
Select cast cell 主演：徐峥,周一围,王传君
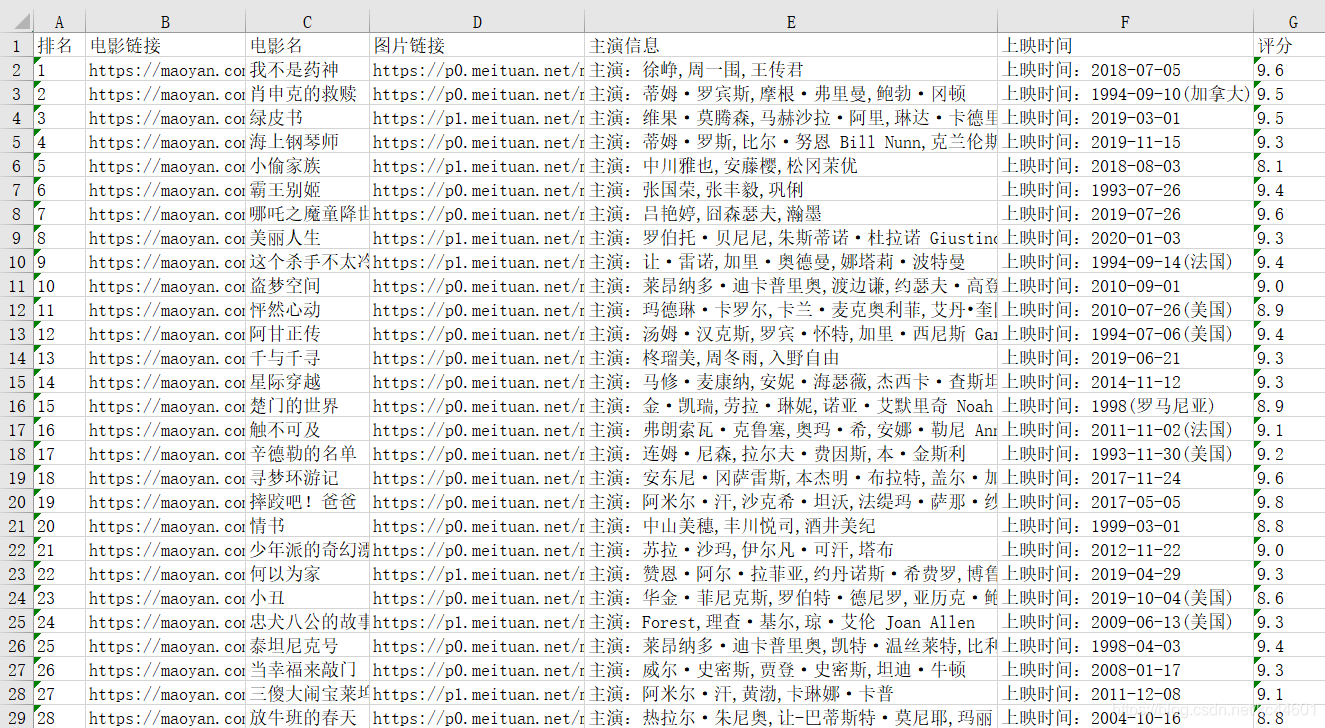coord(791,70)
